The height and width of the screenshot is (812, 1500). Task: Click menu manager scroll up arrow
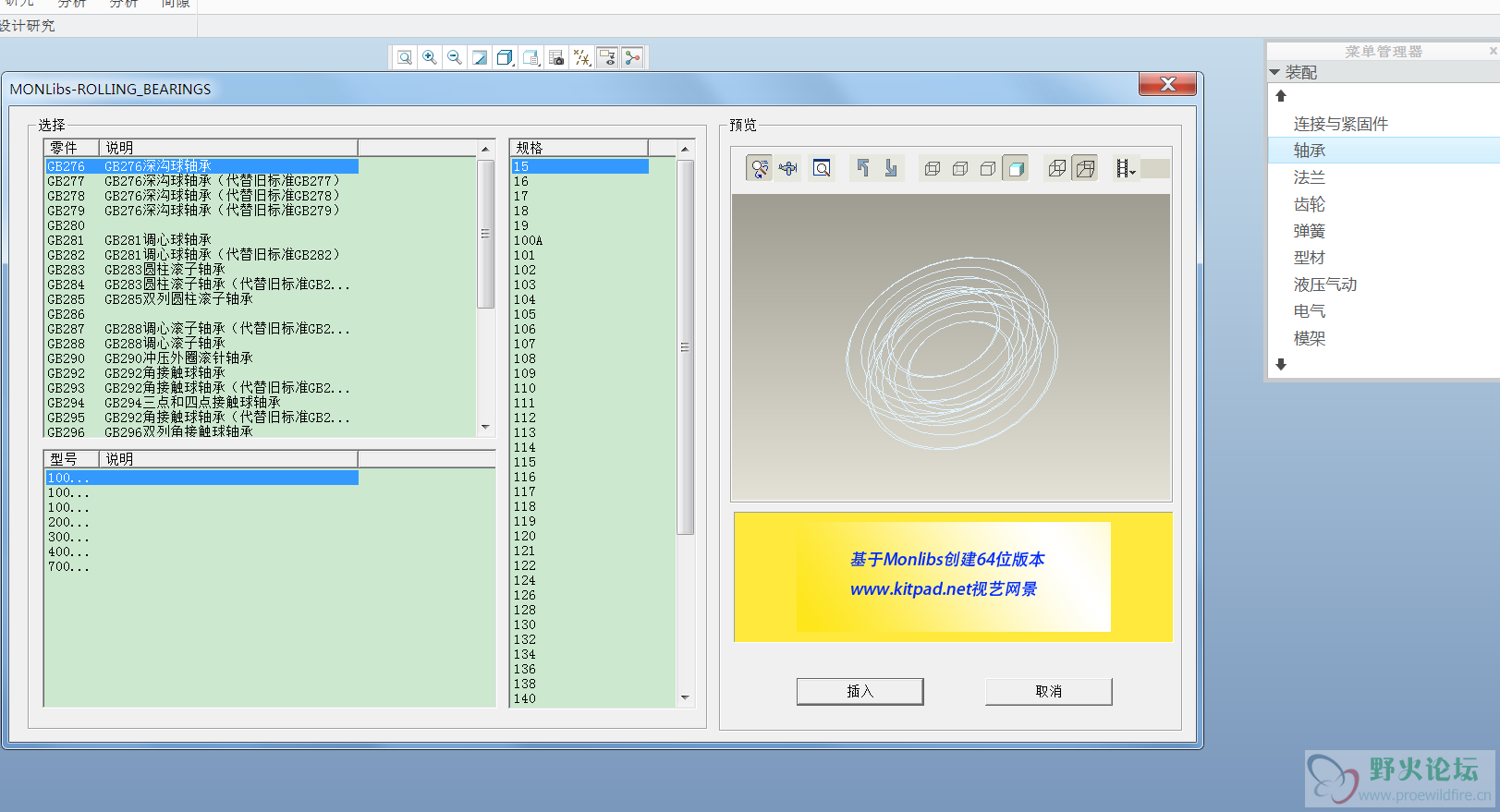[x=1281, y=96]
